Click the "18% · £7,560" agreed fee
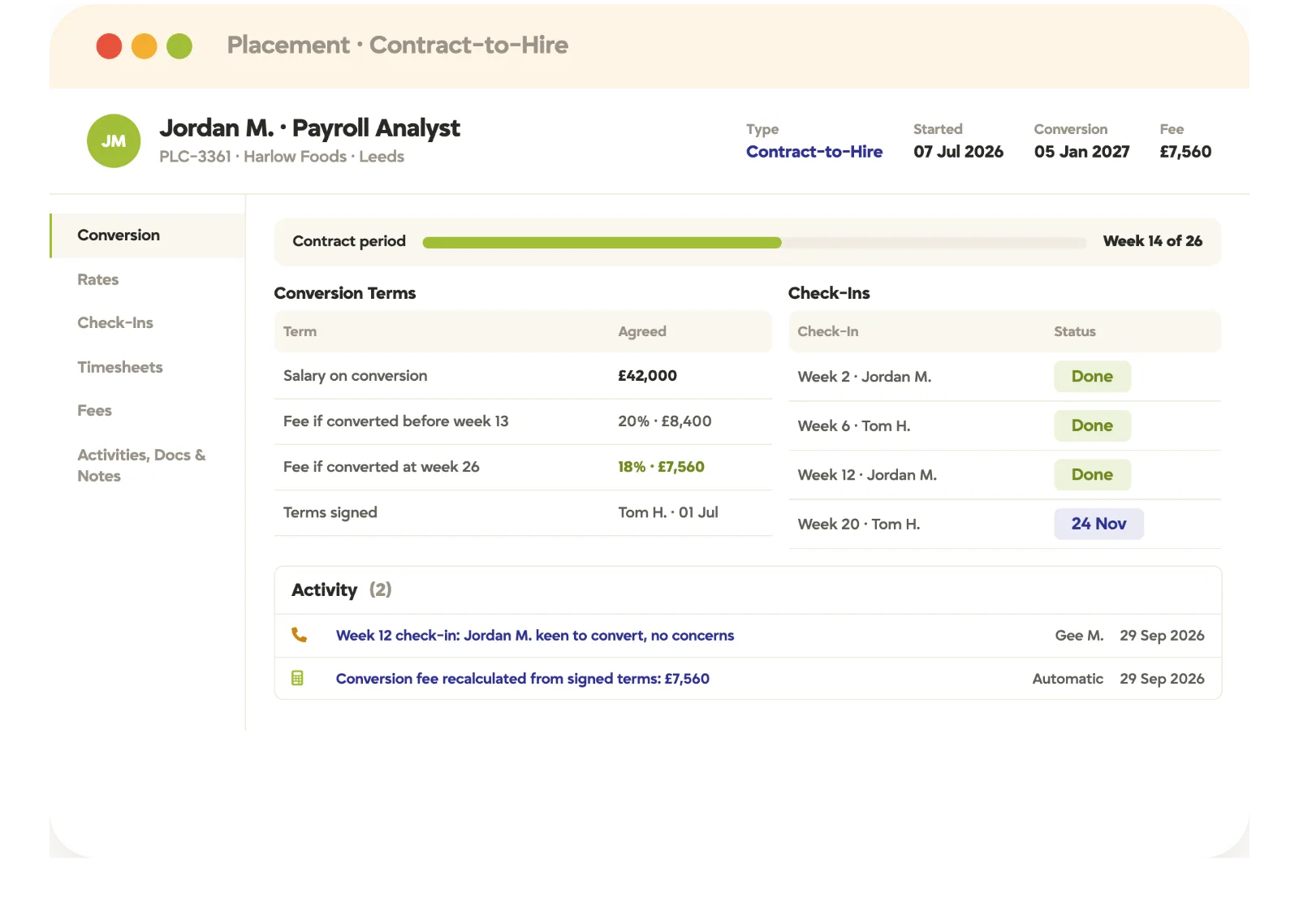The height and width of the screenshot is (924, 1299). pos(661,467)
